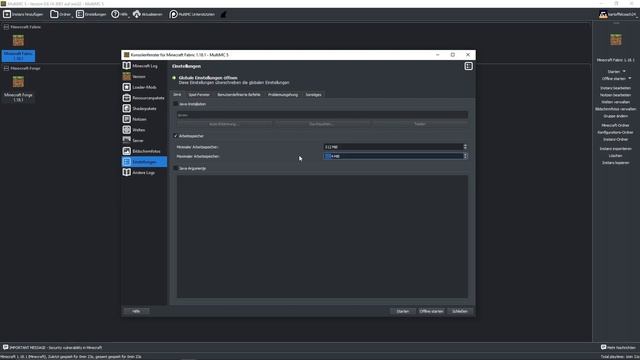Select the Minecraft Forge 1.18.1 instance
Screen dimensions: 640x360
(18, 89)
